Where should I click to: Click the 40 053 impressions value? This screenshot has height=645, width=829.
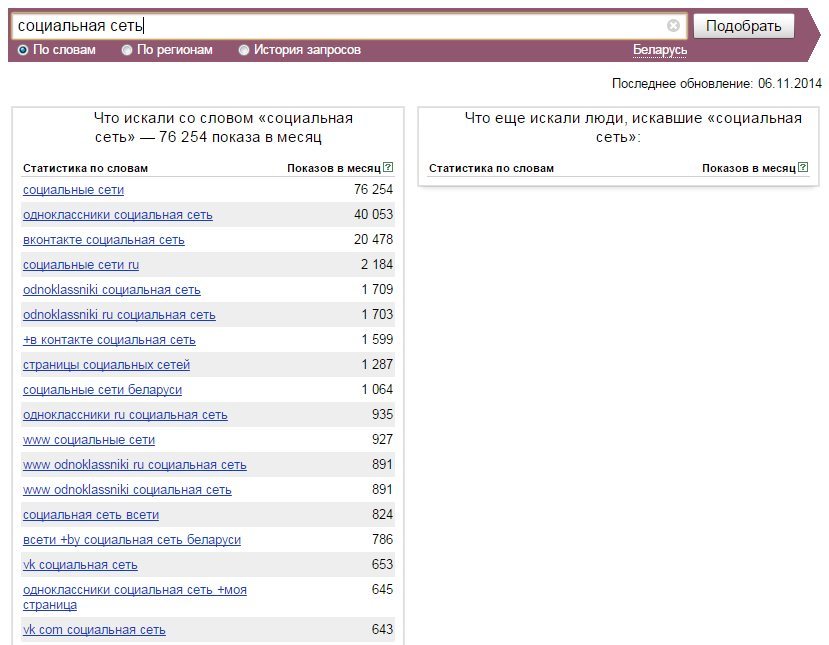click(373, 214)
